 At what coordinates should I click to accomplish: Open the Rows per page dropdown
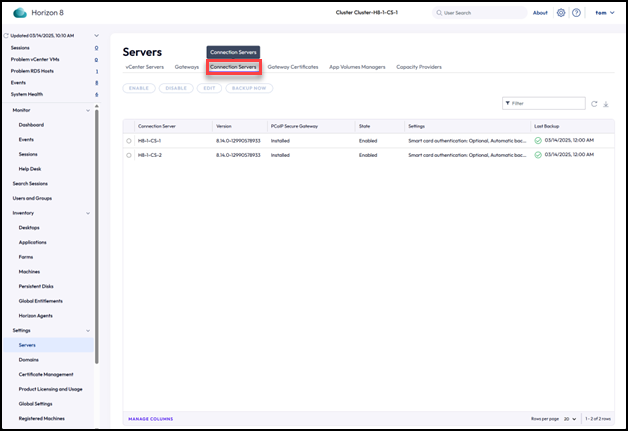[x=568, y=418]
